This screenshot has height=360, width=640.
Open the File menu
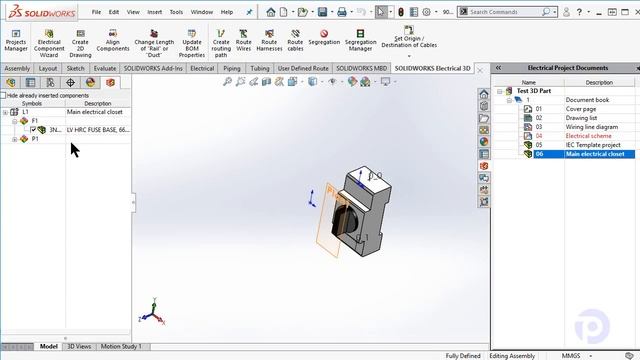[96, 12]
